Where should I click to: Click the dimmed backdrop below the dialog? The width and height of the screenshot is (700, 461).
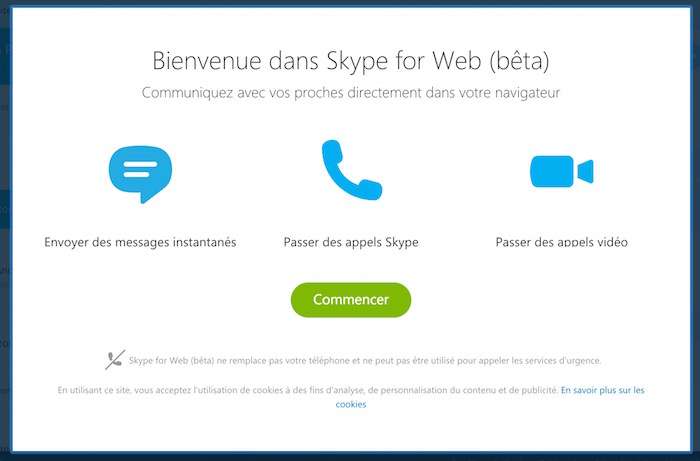click(350, 457)
